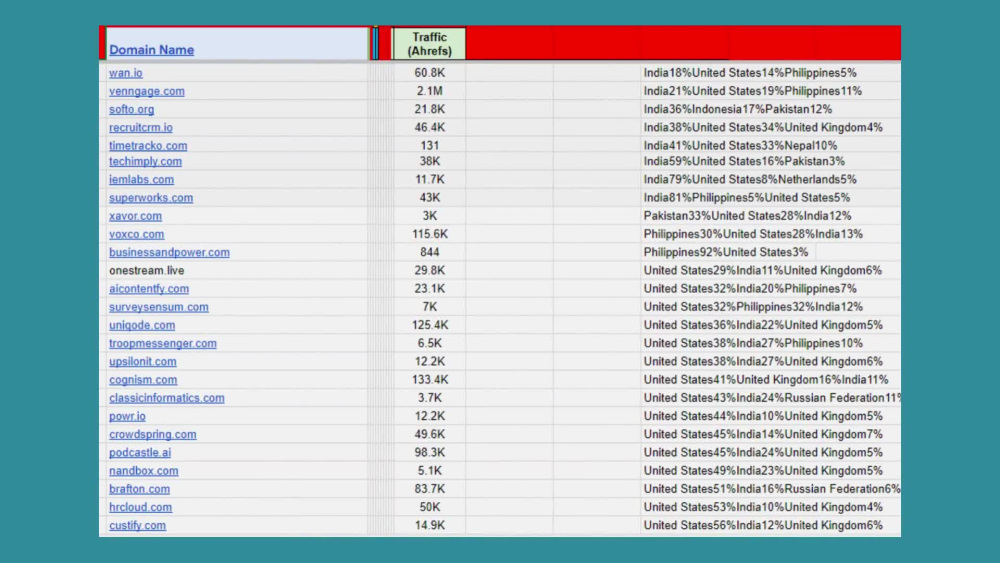Select the 46.4K traffic cell
This screenshot has width=1000, height=563.
[x=429, y=128]
